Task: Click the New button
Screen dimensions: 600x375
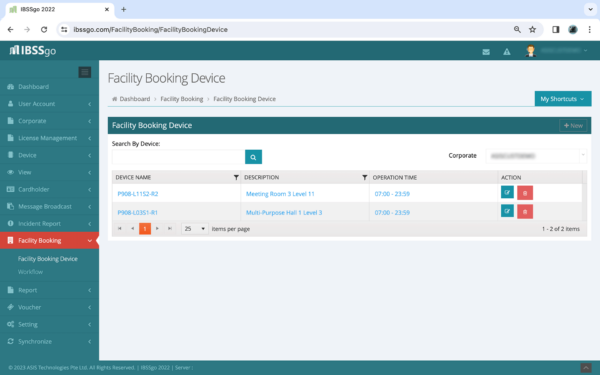Action: pos(573,126)
